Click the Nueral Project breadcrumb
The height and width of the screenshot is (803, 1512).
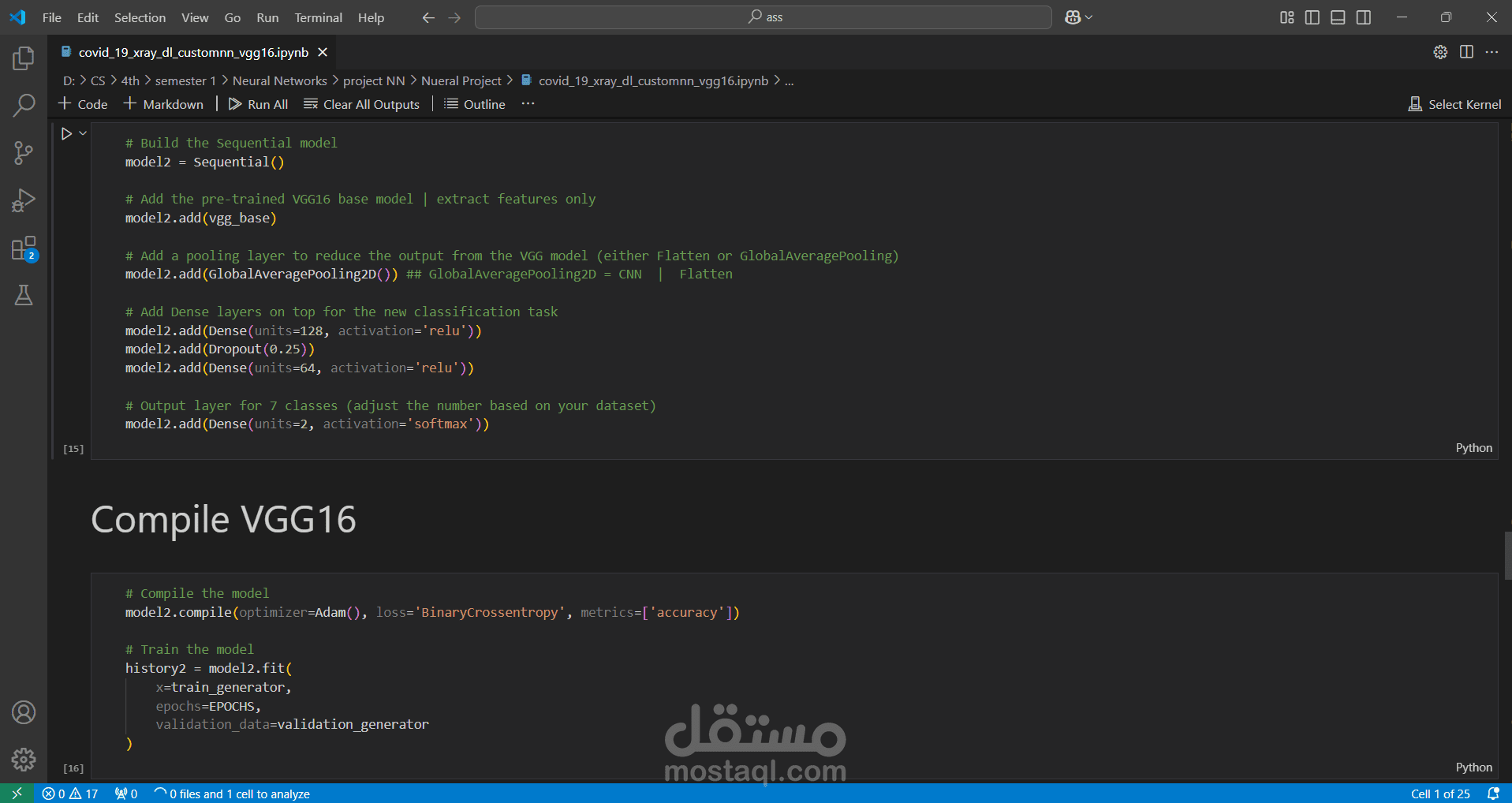point(461,80)
